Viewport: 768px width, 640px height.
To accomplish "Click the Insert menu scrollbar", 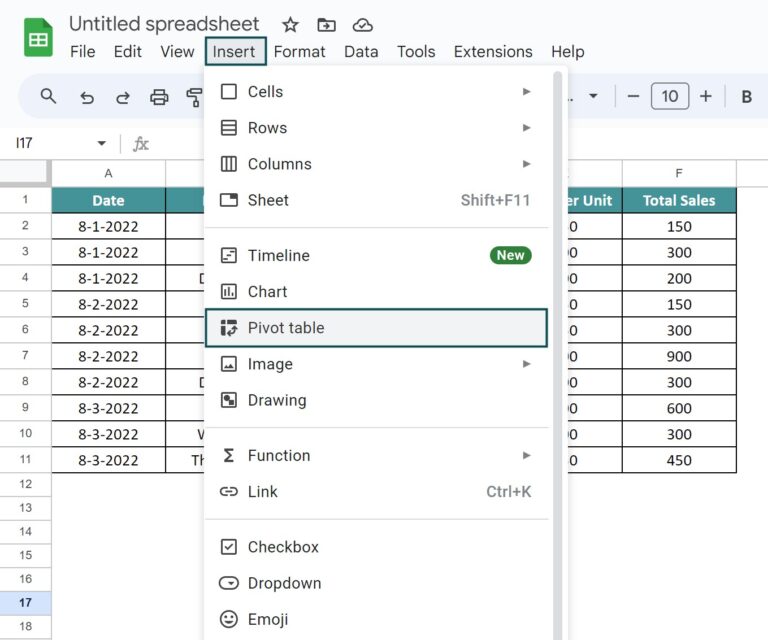I will pyautogui.click(x=557, y=356).
